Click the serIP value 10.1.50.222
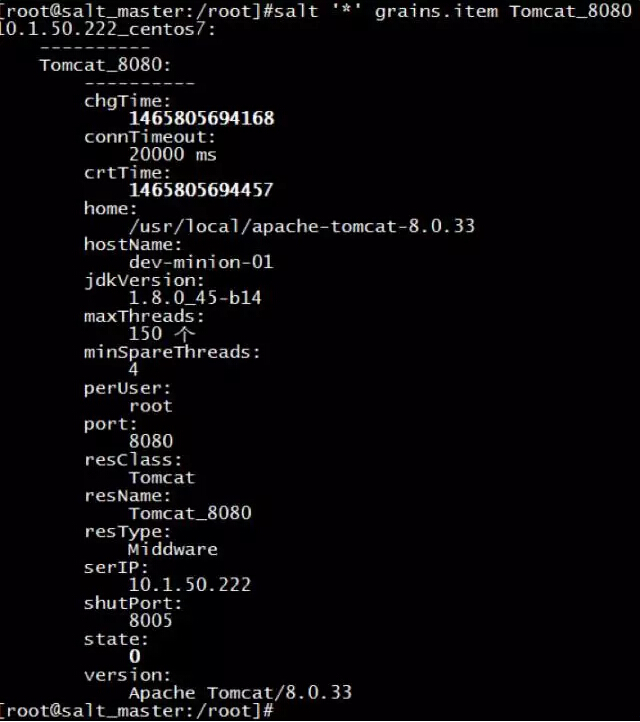This screenshot has width=640, height=722. point(190,585)
